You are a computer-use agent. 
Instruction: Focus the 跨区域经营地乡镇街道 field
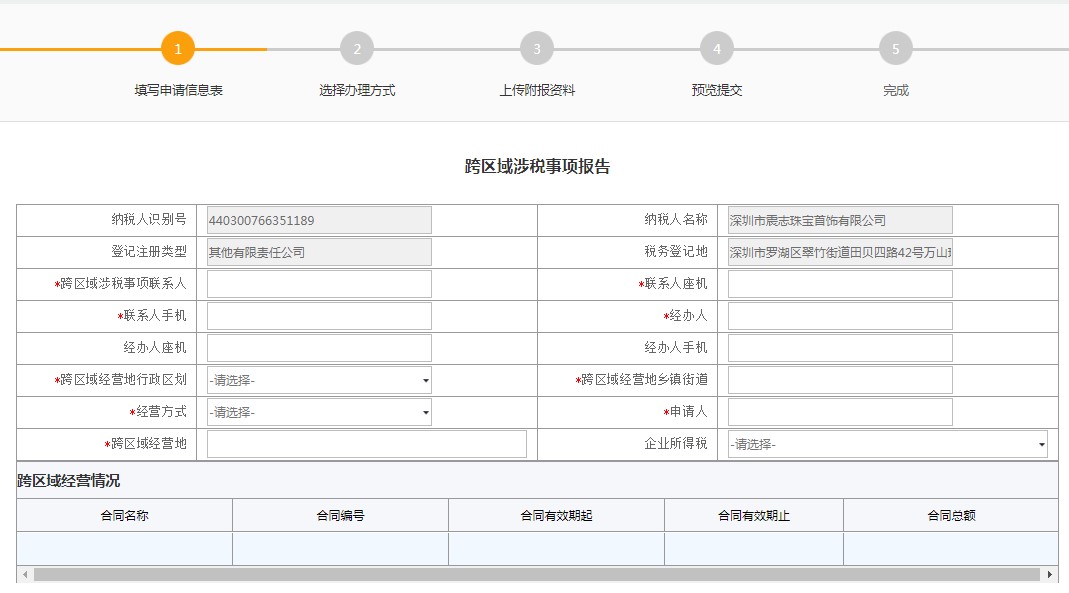840,380
